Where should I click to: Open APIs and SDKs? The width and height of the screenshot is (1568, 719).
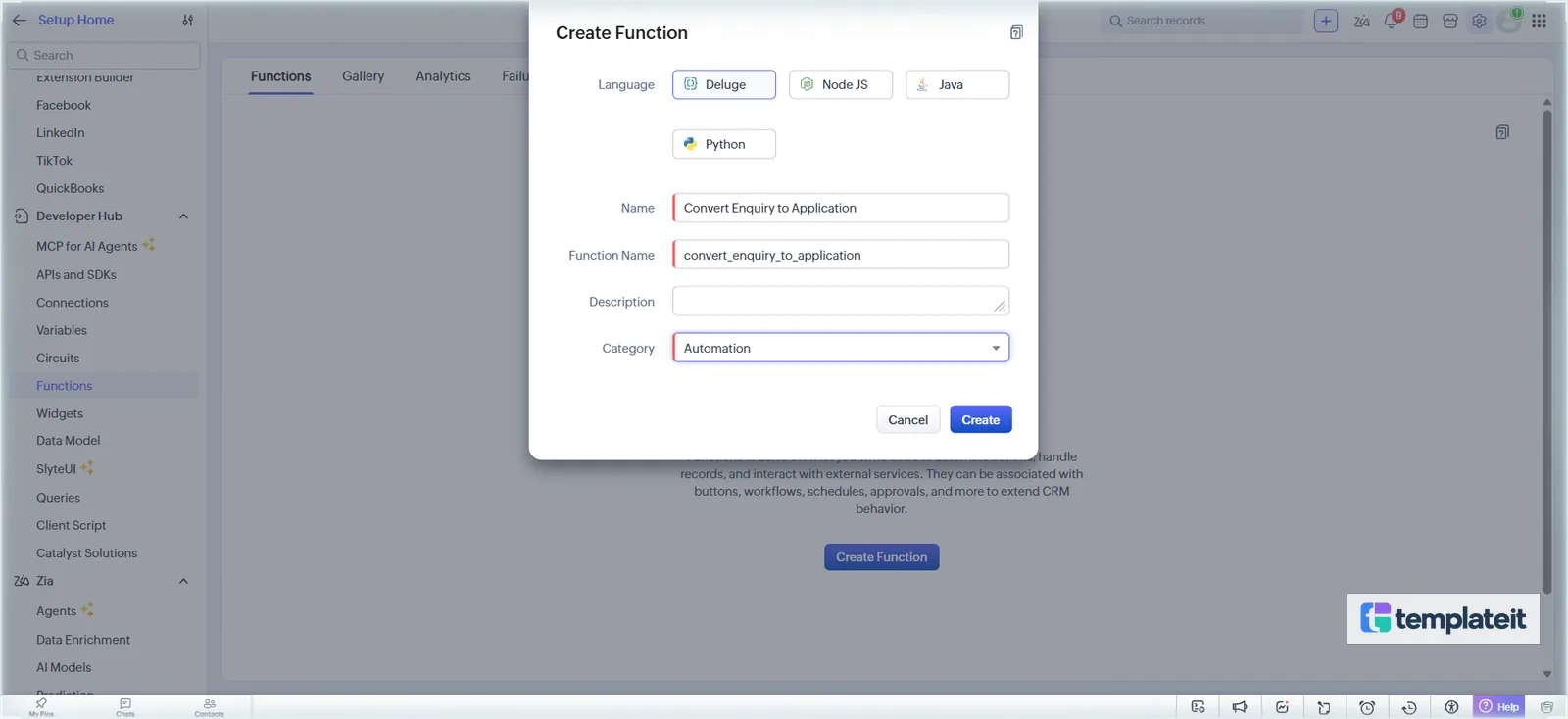click(76, 275)
